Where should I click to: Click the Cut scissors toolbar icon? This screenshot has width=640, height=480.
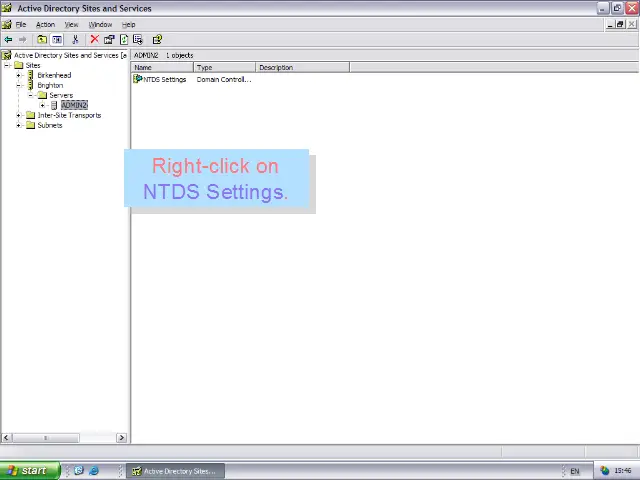[75, 40]
